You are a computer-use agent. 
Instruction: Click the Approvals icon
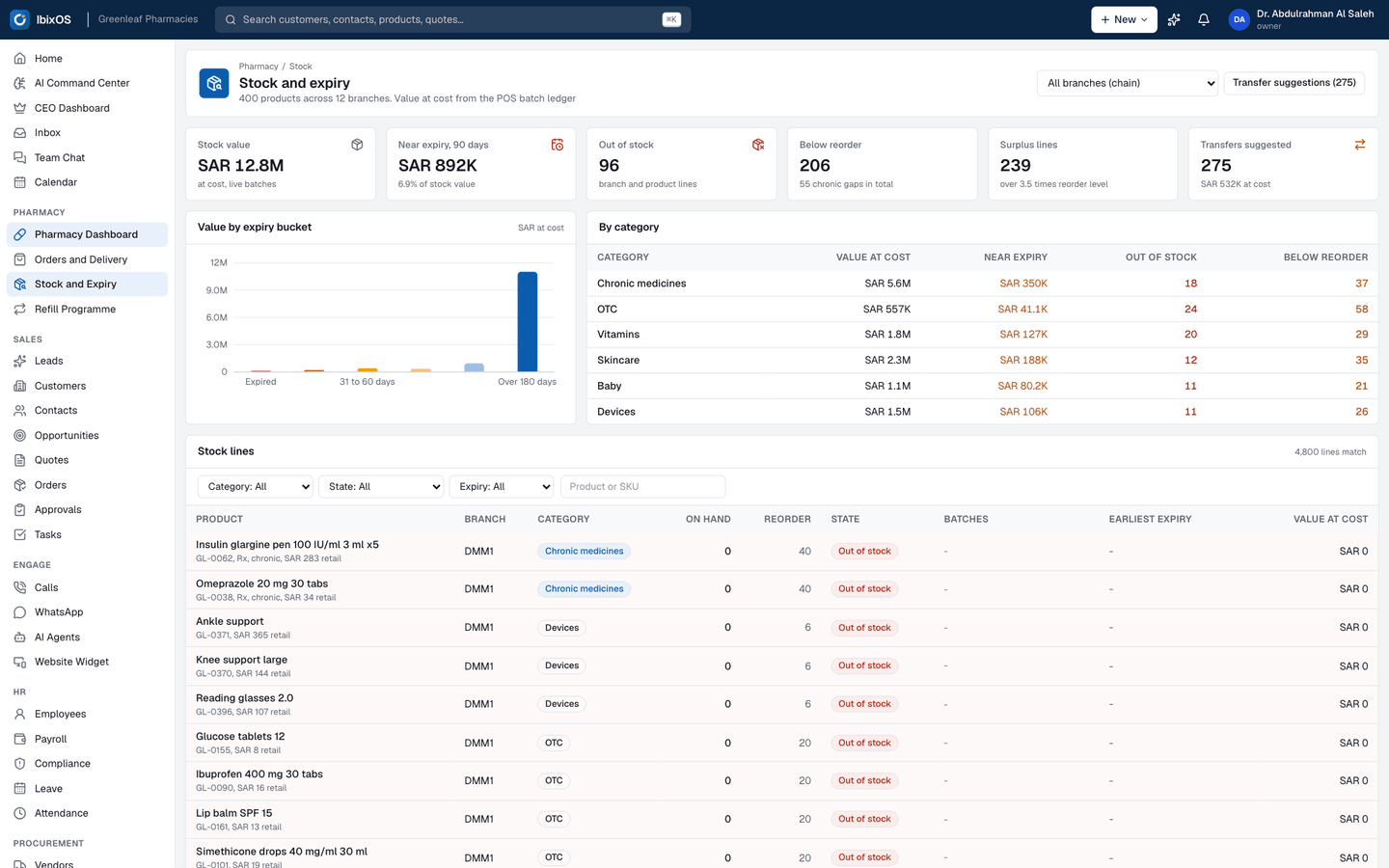click(19, 510)
